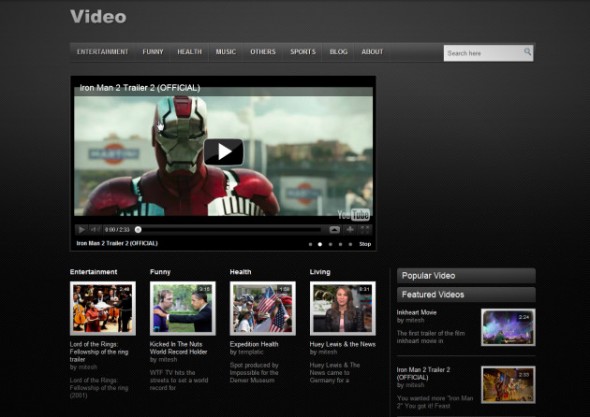Click the Funny category heading
Screen dimensions: 590x417
(160, 272)
